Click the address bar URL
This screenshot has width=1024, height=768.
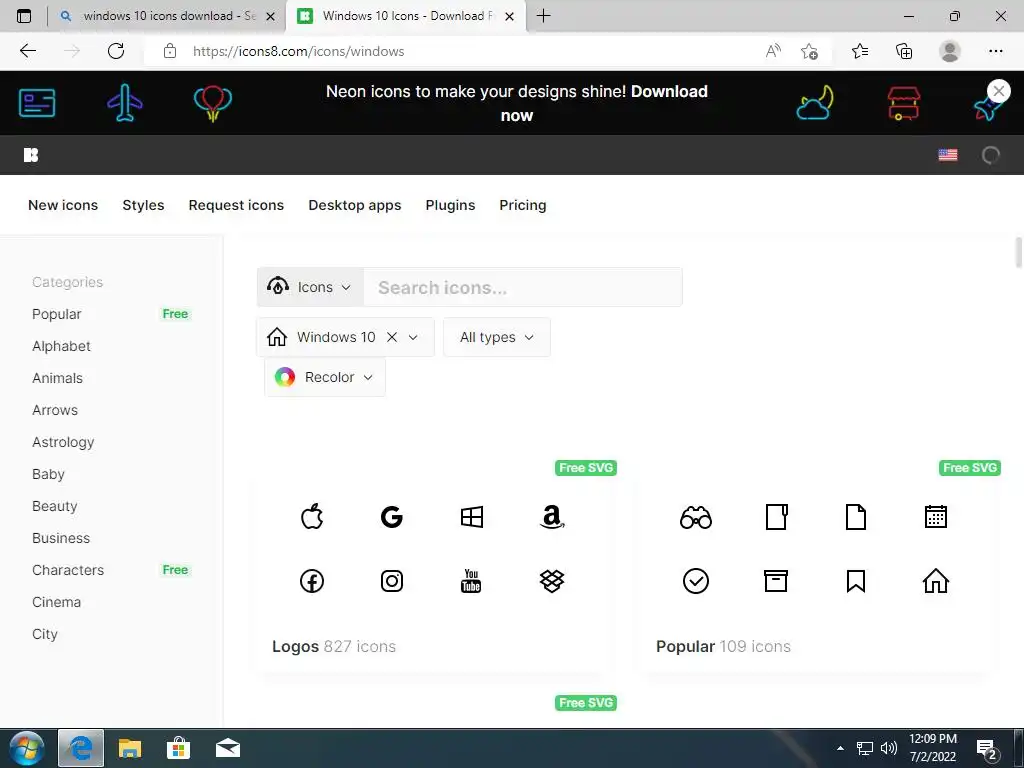click(x=298, y=51)
